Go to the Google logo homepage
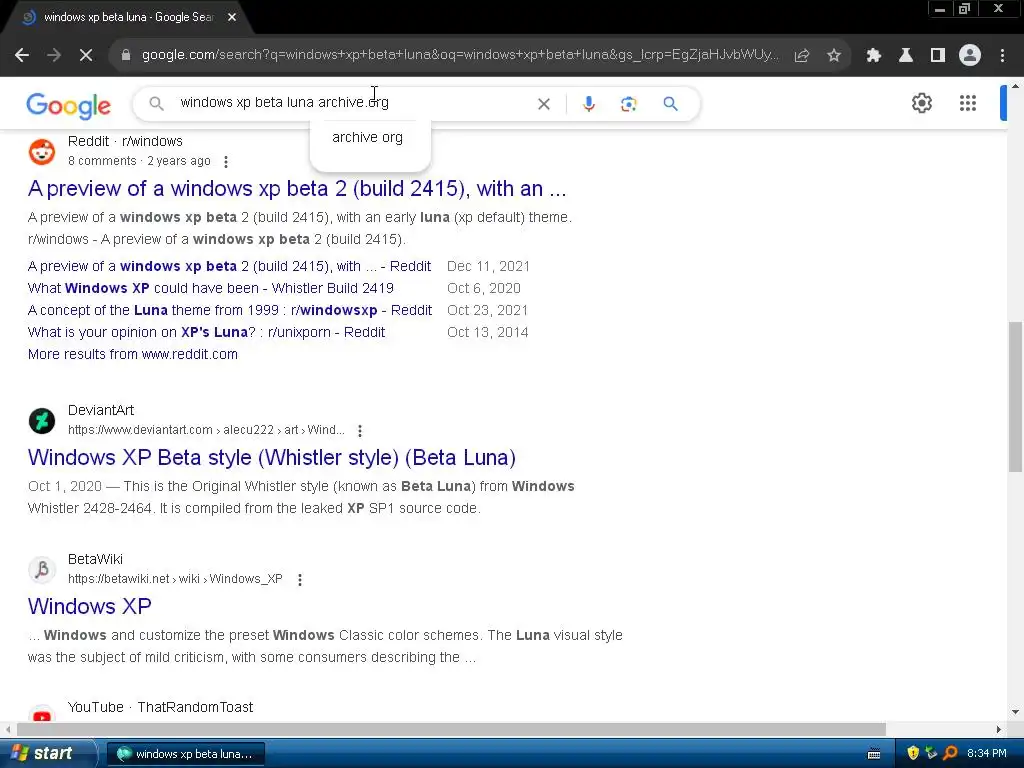 (x=69, y=105)
